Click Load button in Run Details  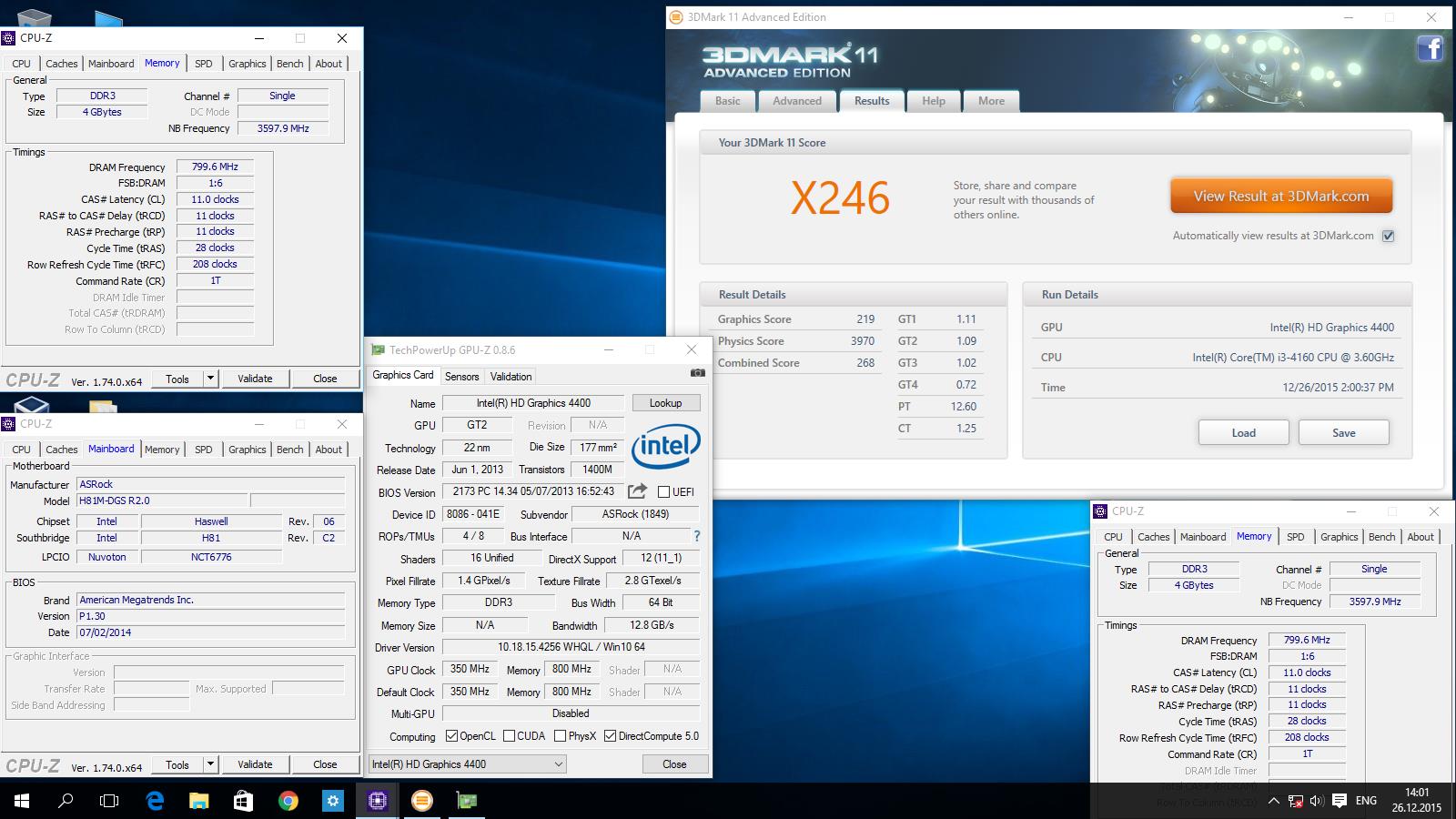point(1244,433)
